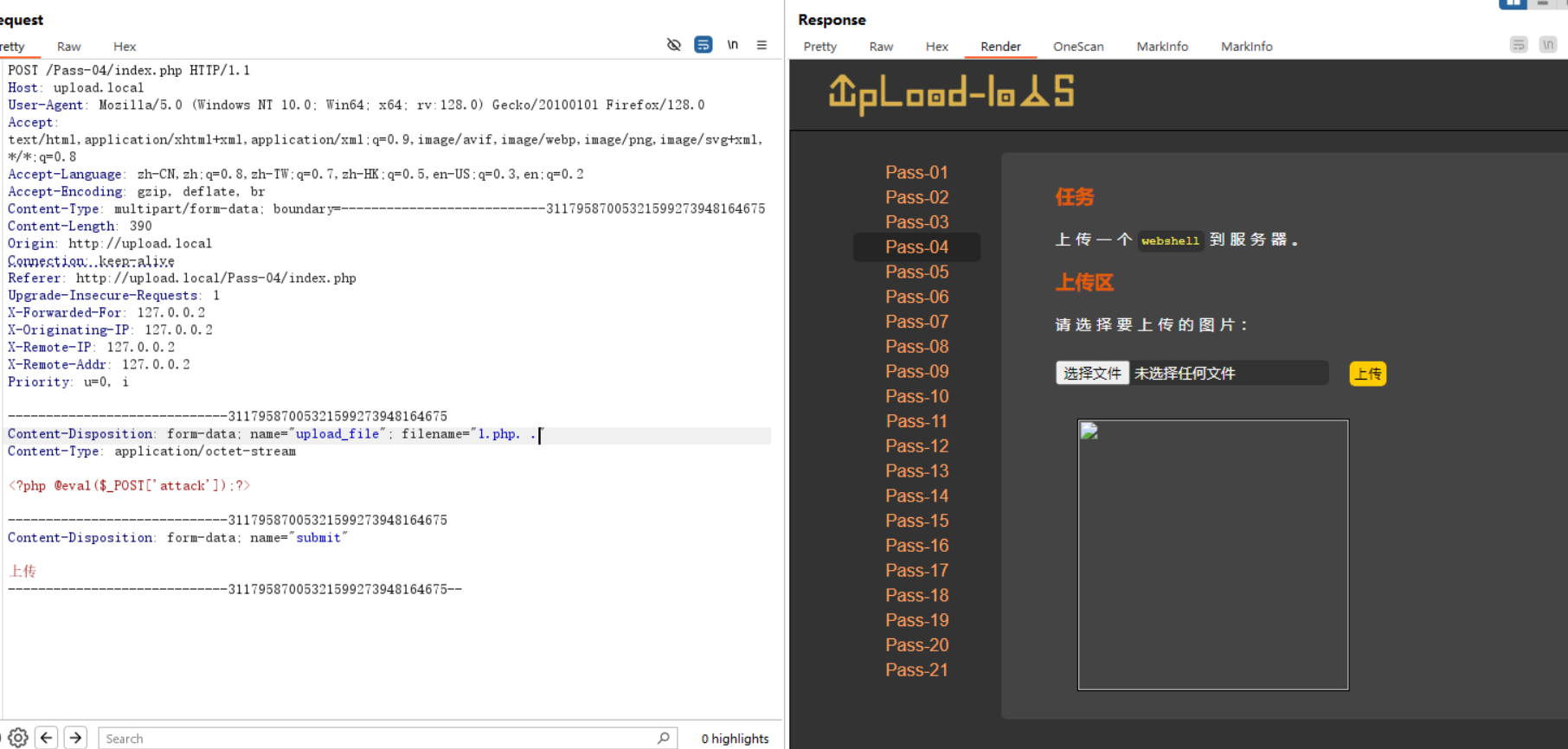This screenshot has height=749, width=1568.
Task: Click the 0 highlights status text
Action: [x=735, y=739]
